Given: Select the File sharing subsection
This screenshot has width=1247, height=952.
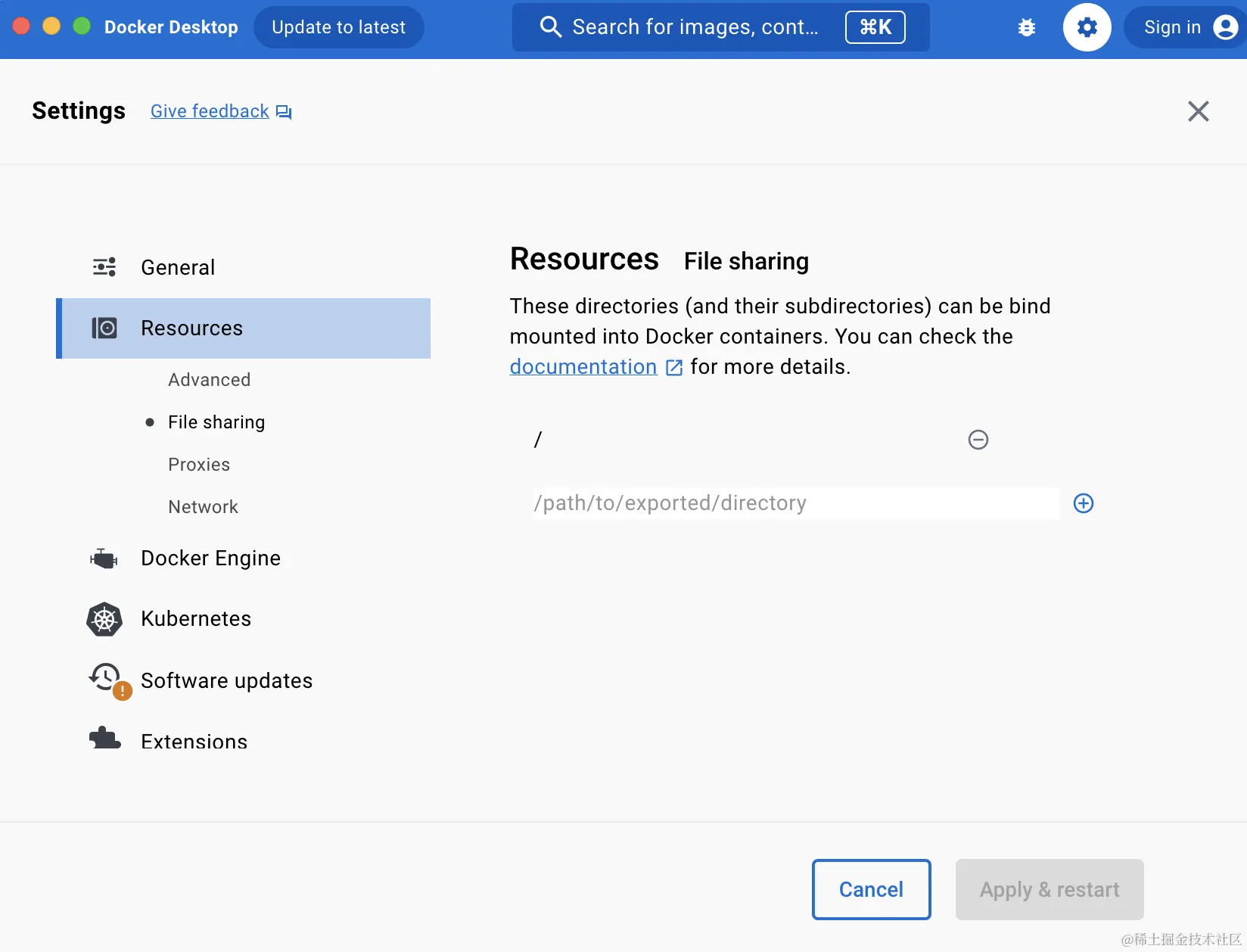Looking at the screenshot, I should click(x=216, y=422).
